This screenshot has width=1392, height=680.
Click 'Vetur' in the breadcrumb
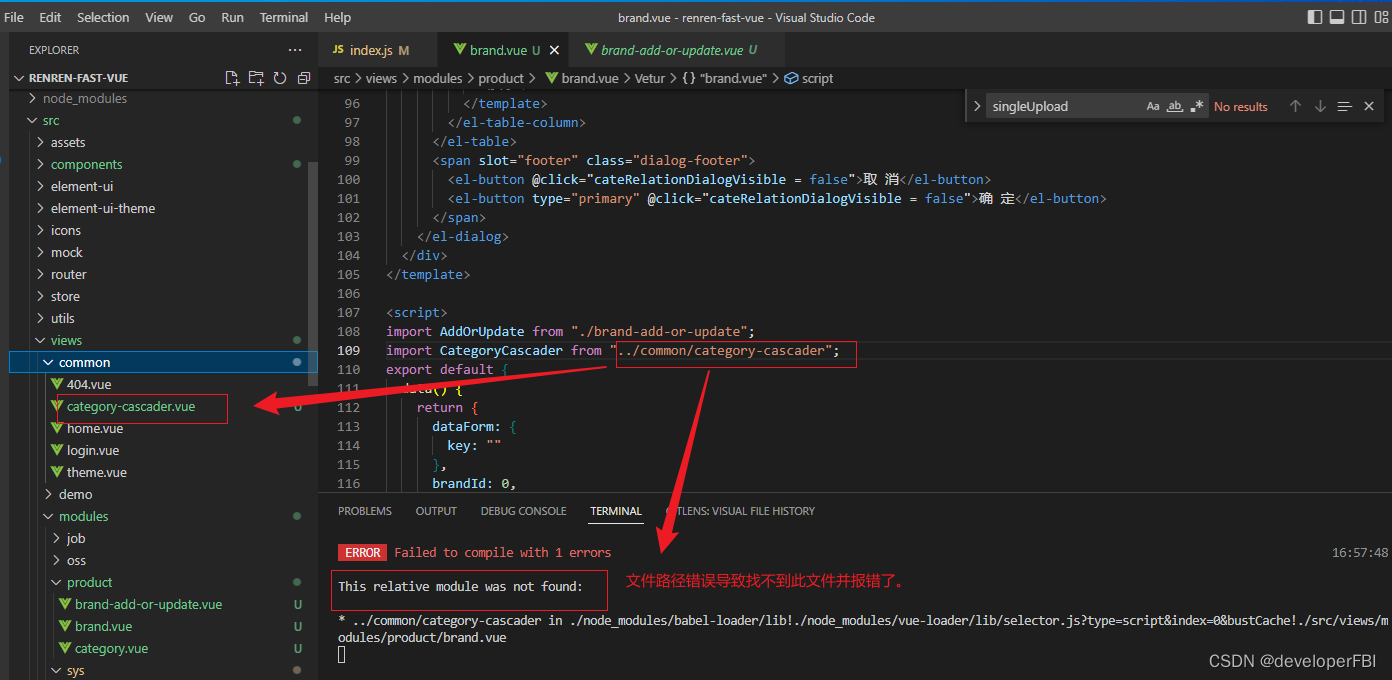pos(649,78)
